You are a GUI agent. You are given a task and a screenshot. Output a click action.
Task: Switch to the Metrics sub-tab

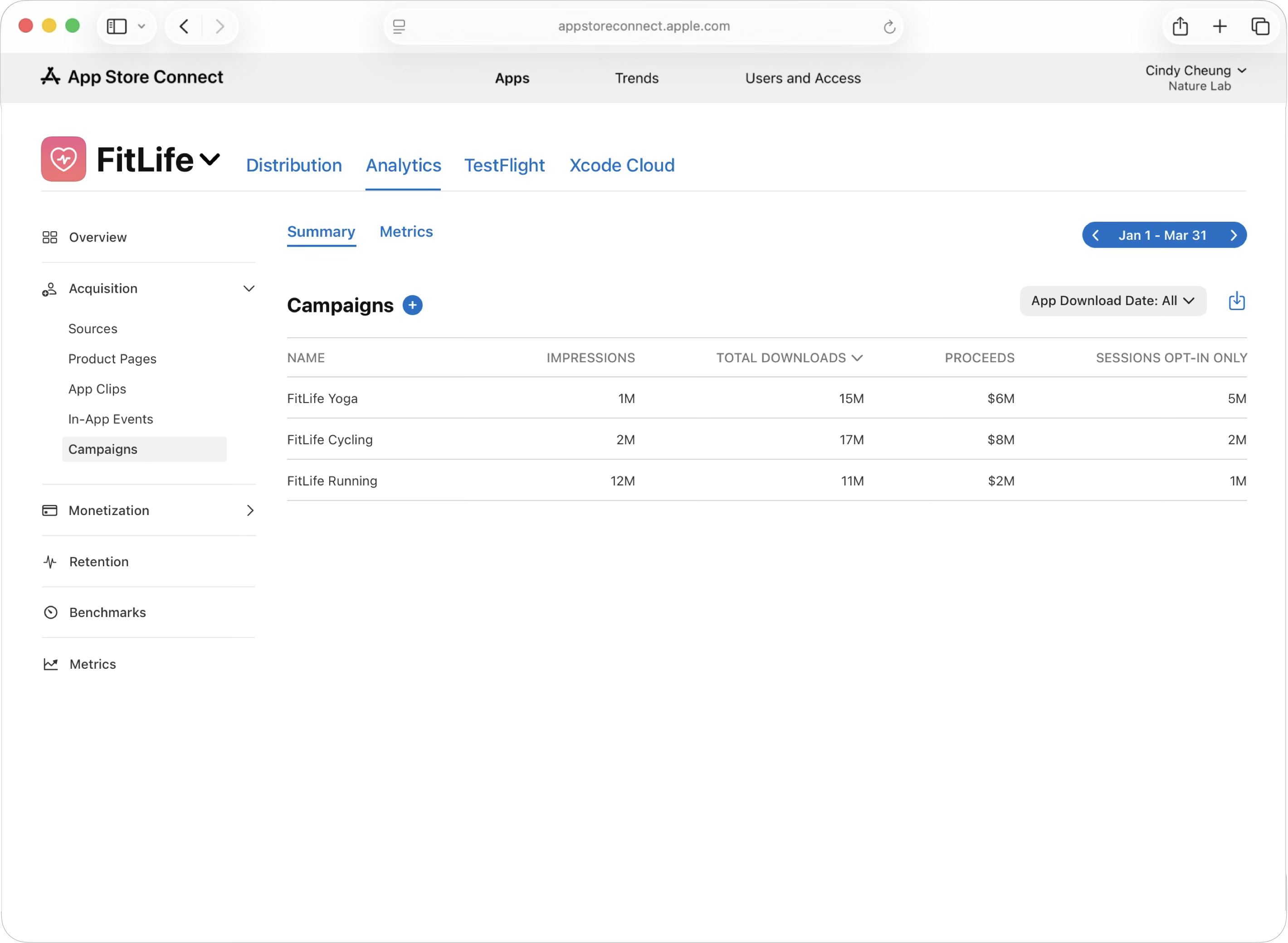[406, 232]
